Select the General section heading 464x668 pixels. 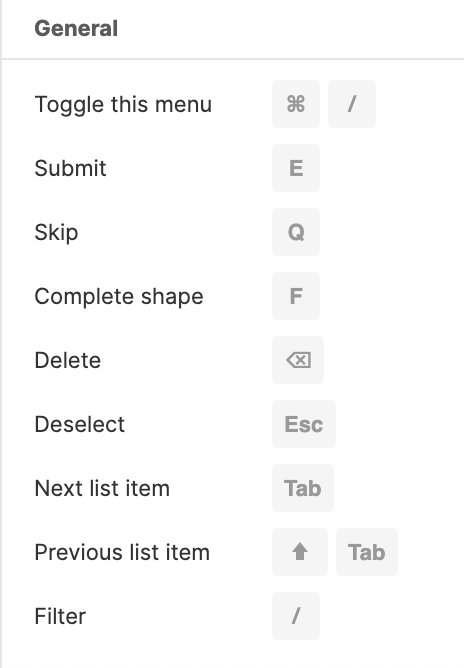tap(76, 29)
